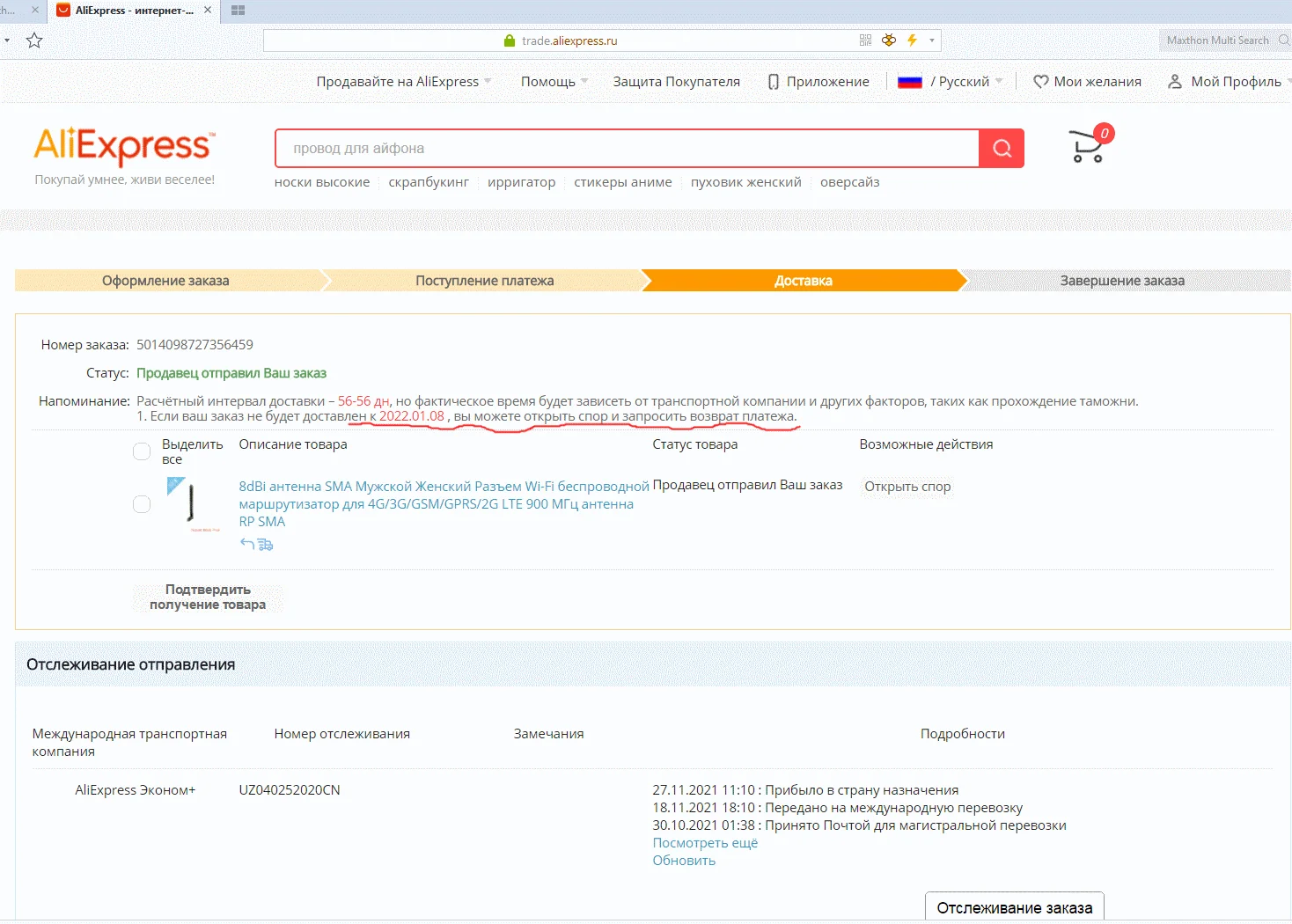Click the green padlock security icon
The width and height of the screenshot is (1292, 924).
(509, 40)
